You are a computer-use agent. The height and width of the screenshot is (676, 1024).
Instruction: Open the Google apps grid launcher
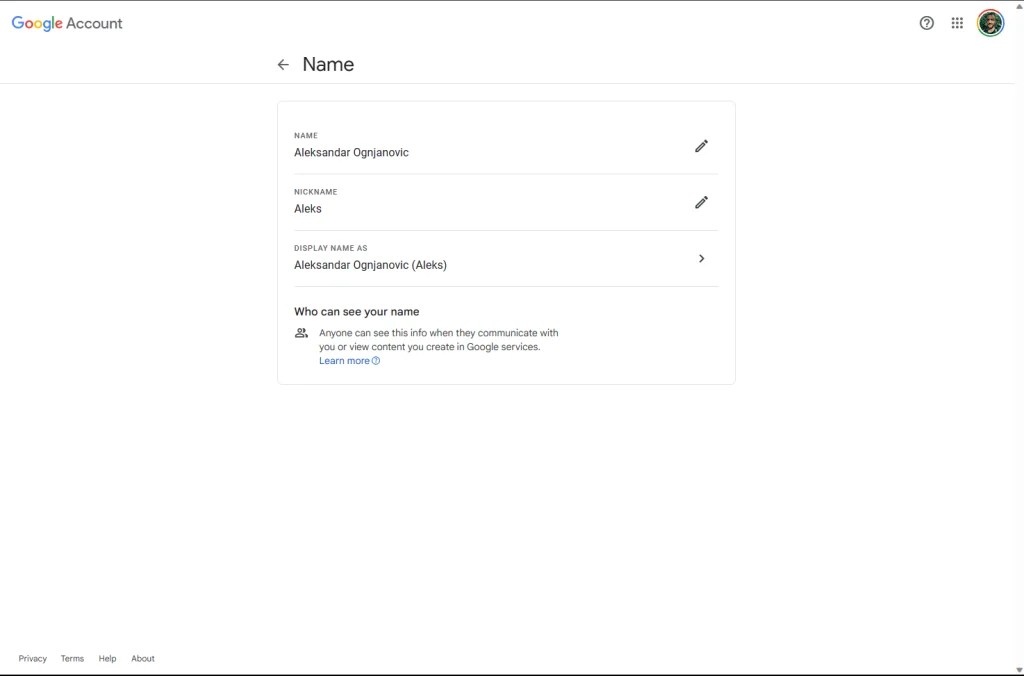coord(956,22)
